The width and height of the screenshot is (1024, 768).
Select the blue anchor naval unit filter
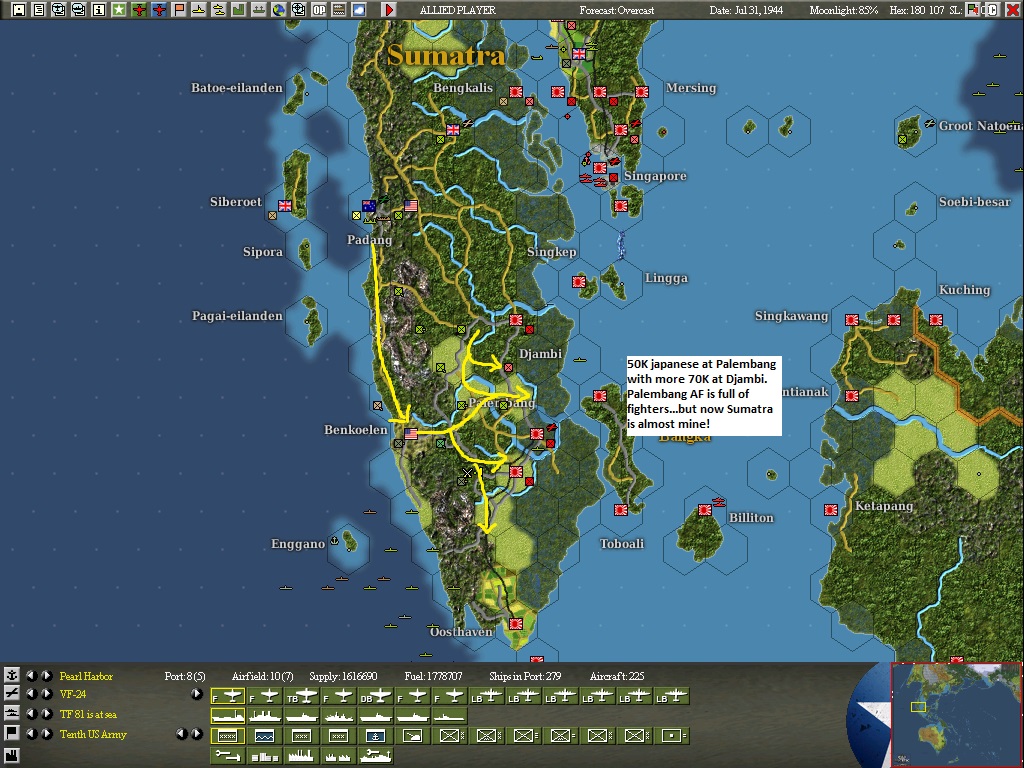(x=375, y=736)
